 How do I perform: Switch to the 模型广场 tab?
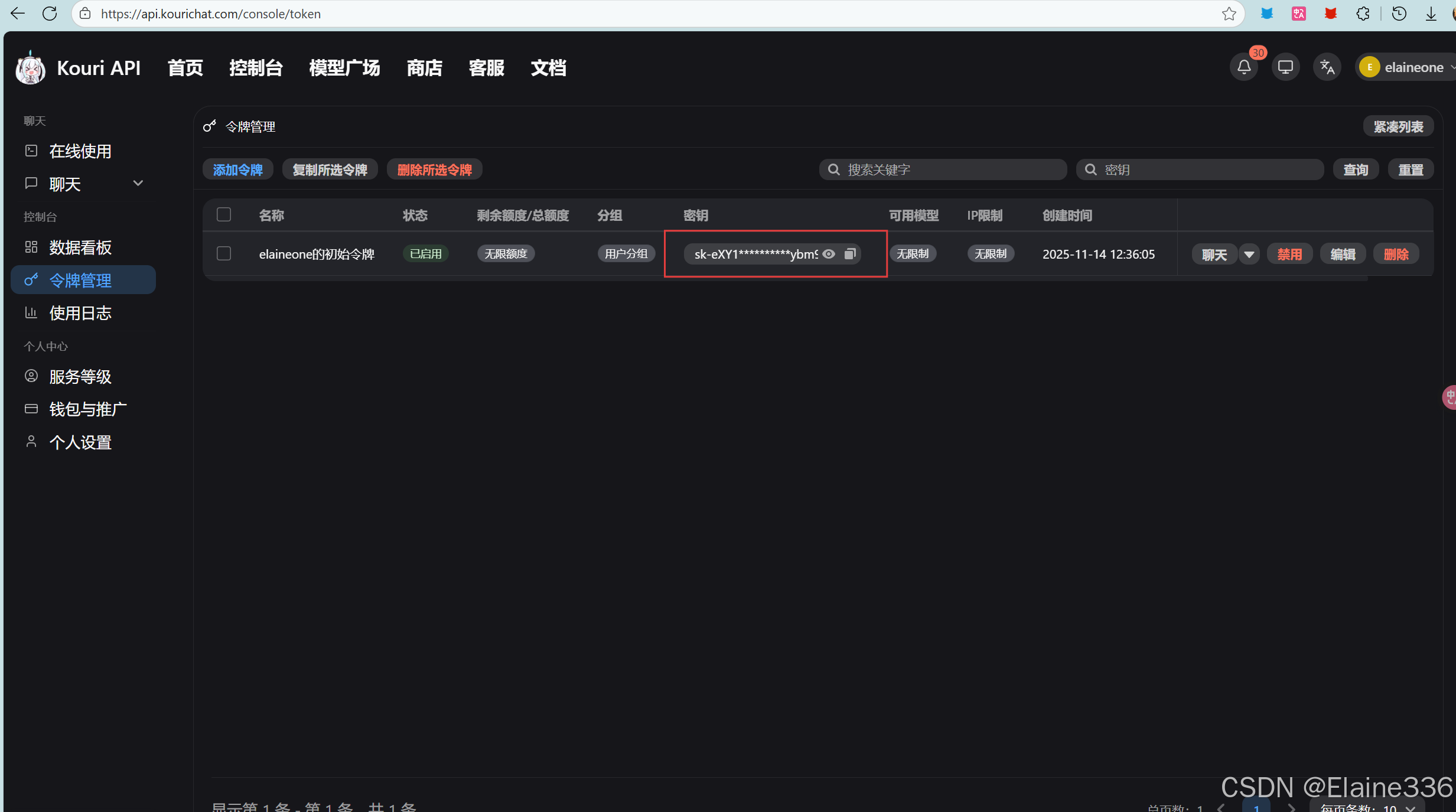[344, 68]
